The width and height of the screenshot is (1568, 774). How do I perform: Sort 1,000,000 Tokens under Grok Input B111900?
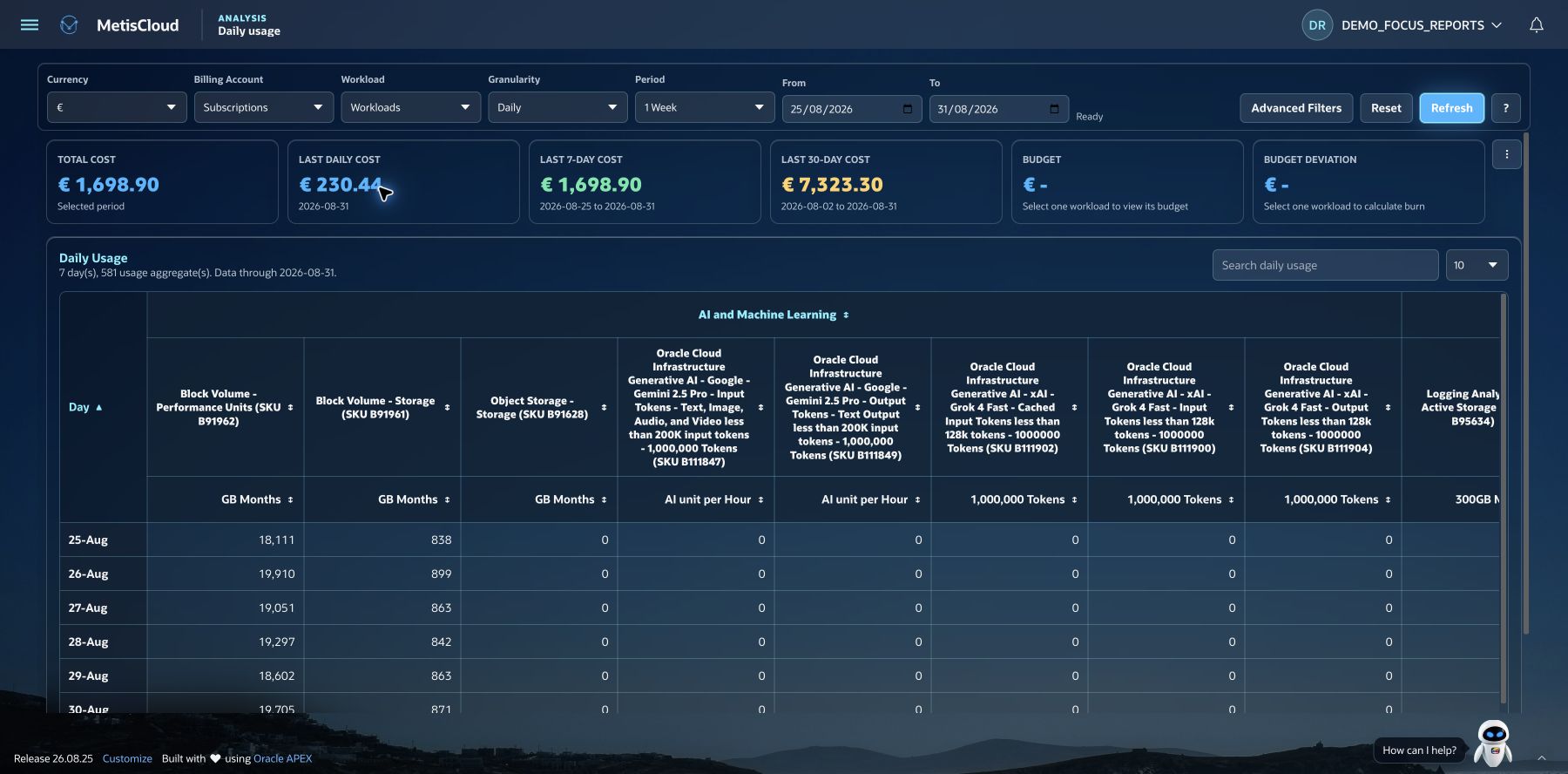point(1231,499)
